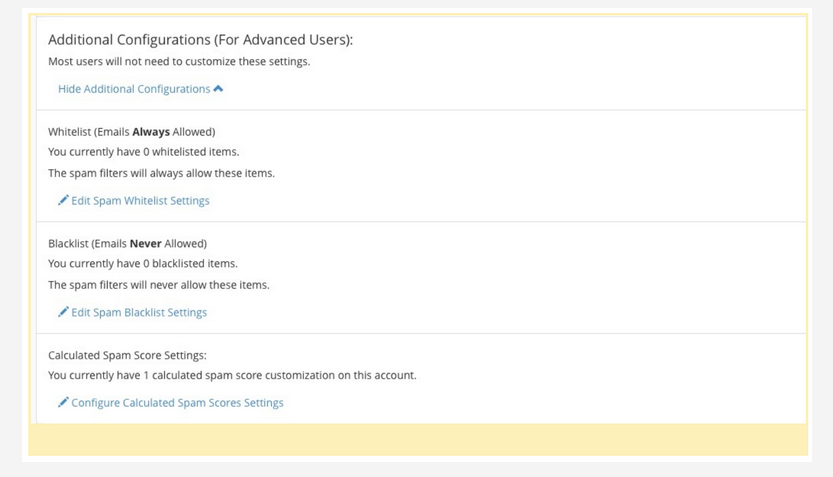Image resolution: width=833 pixels, height=477 pixels.
Task: Click the pencil icon beside Edit Spam Whitelist Settings
Action: coord(63,200)
